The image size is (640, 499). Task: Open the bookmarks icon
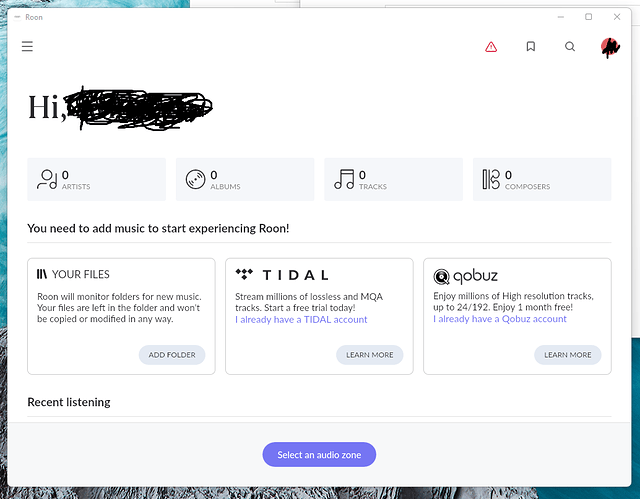pos(531,47)
